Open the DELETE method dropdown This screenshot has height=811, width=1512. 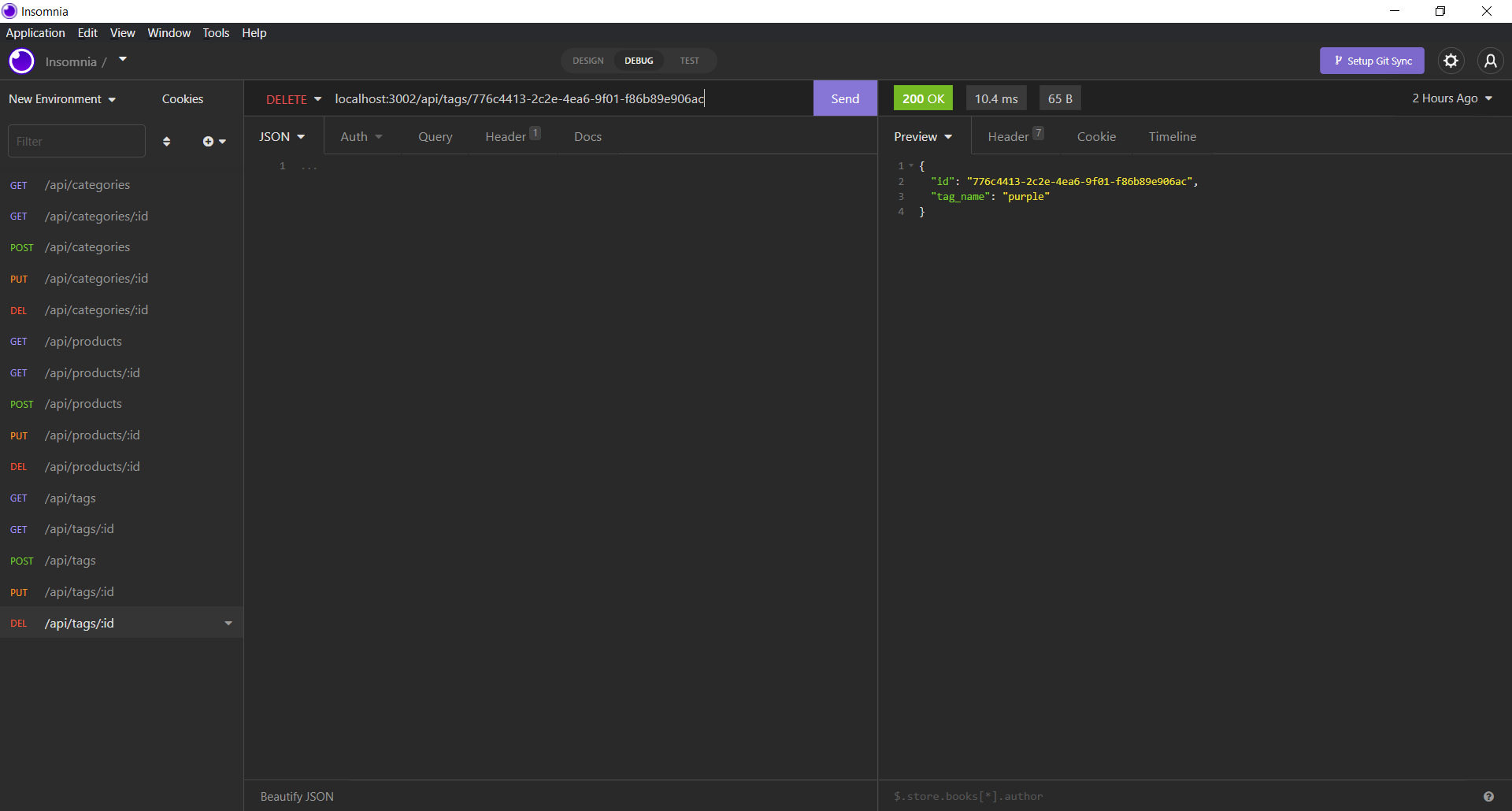click(294, 98)
